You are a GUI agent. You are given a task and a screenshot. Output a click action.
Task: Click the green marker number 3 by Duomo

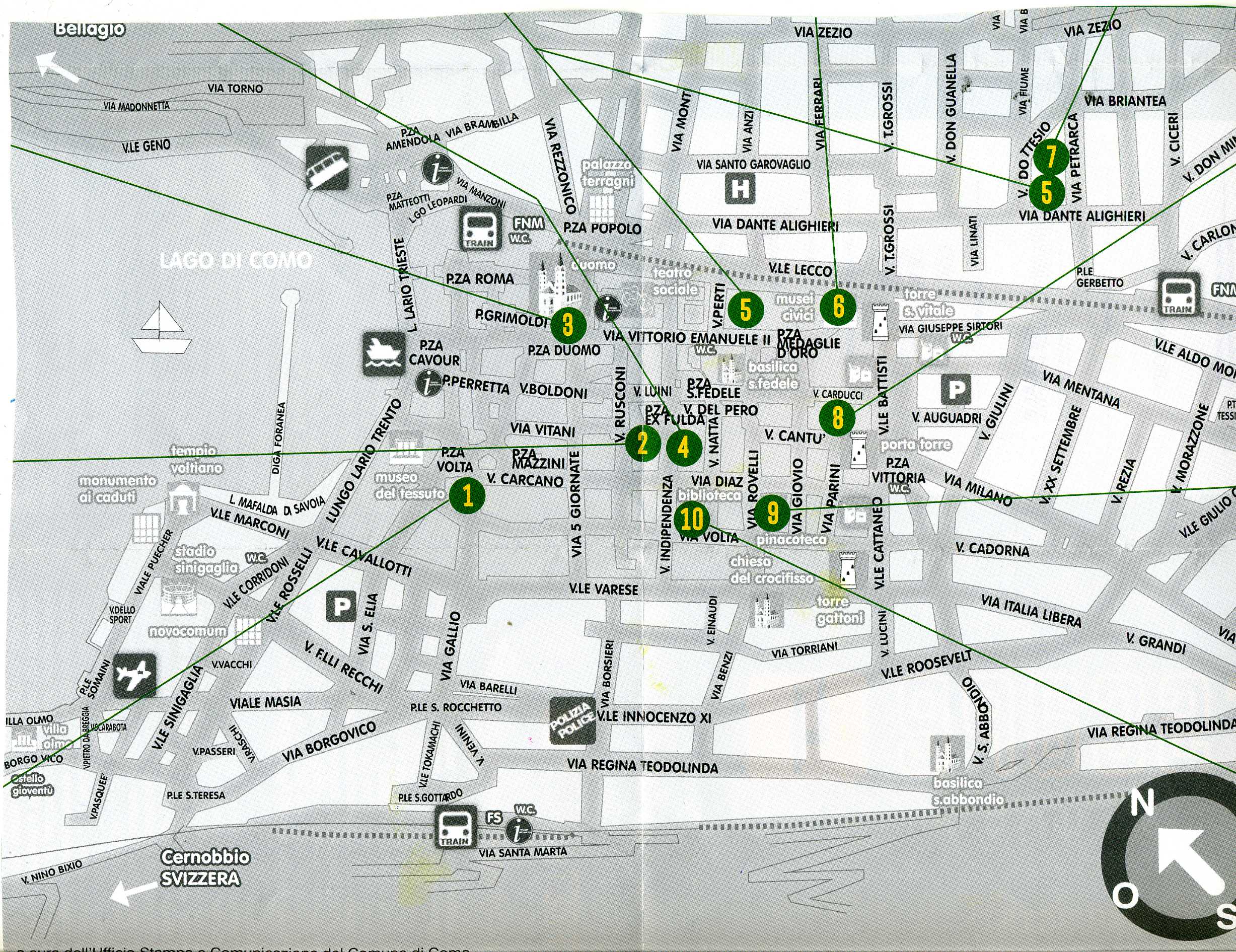click(x=568, y=325)
